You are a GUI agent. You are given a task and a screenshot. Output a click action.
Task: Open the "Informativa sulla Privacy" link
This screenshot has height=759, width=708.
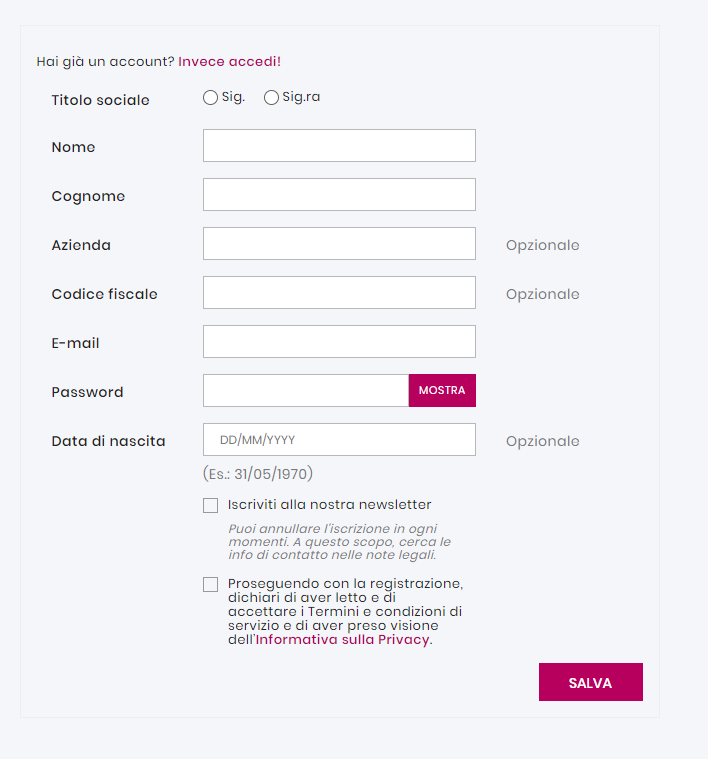pos(342,640)
